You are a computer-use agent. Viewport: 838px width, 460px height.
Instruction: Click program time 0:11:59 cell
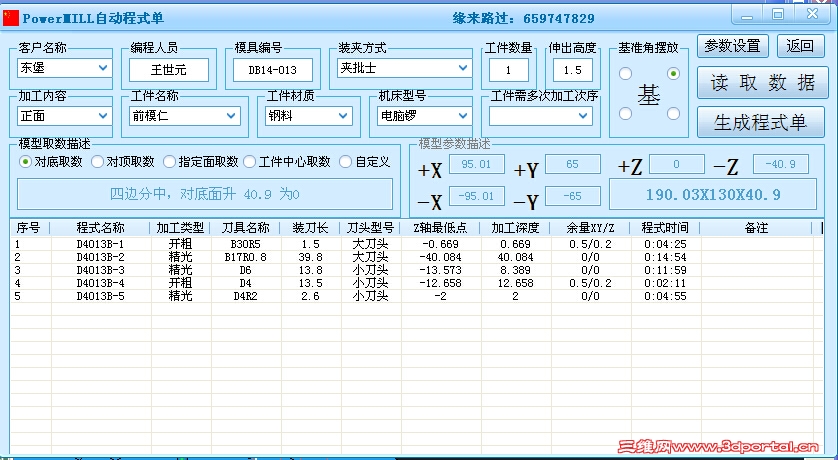[x=665, y=270]
